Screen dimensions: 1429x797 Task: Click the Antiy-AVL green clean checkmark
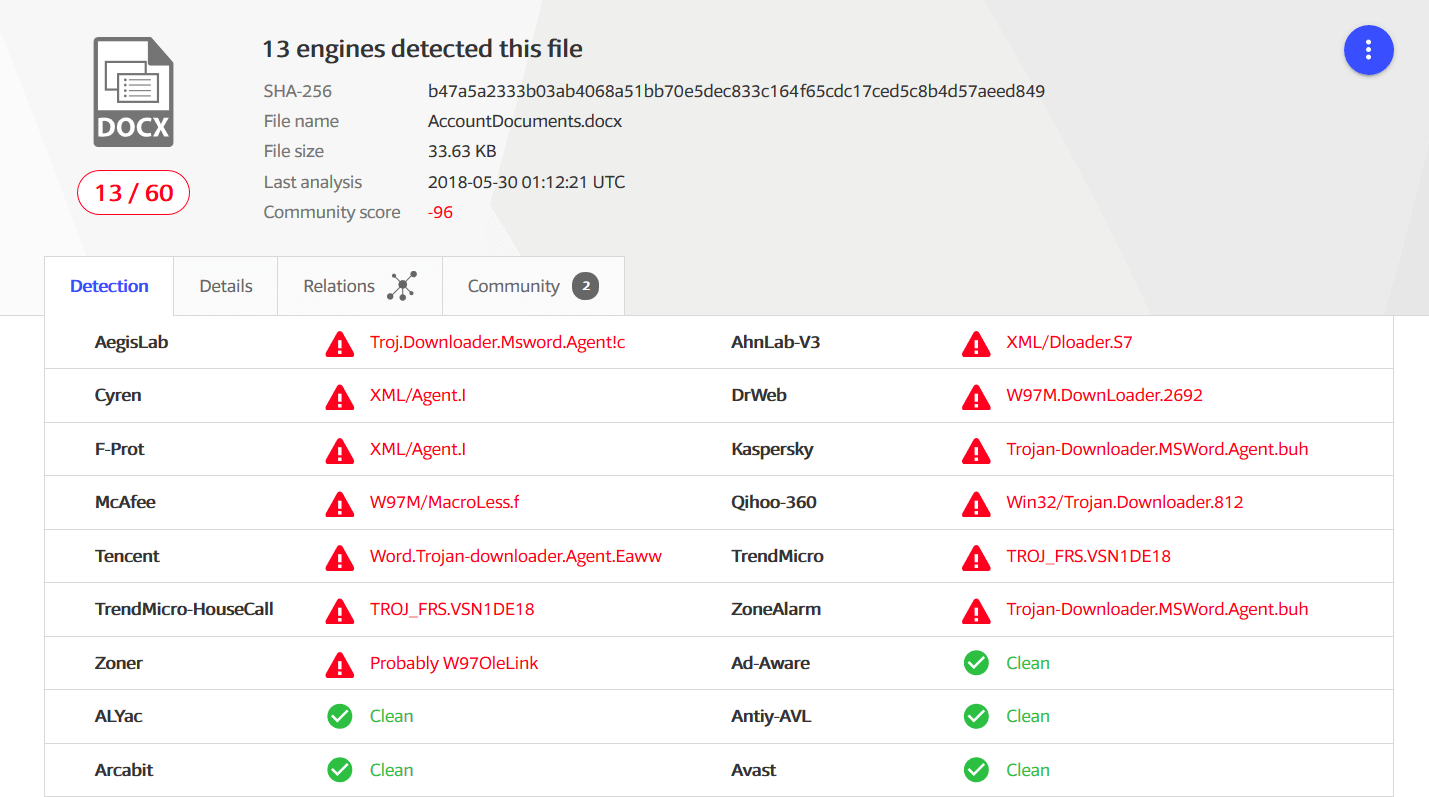pyautogui.click(x=976, y=716)
